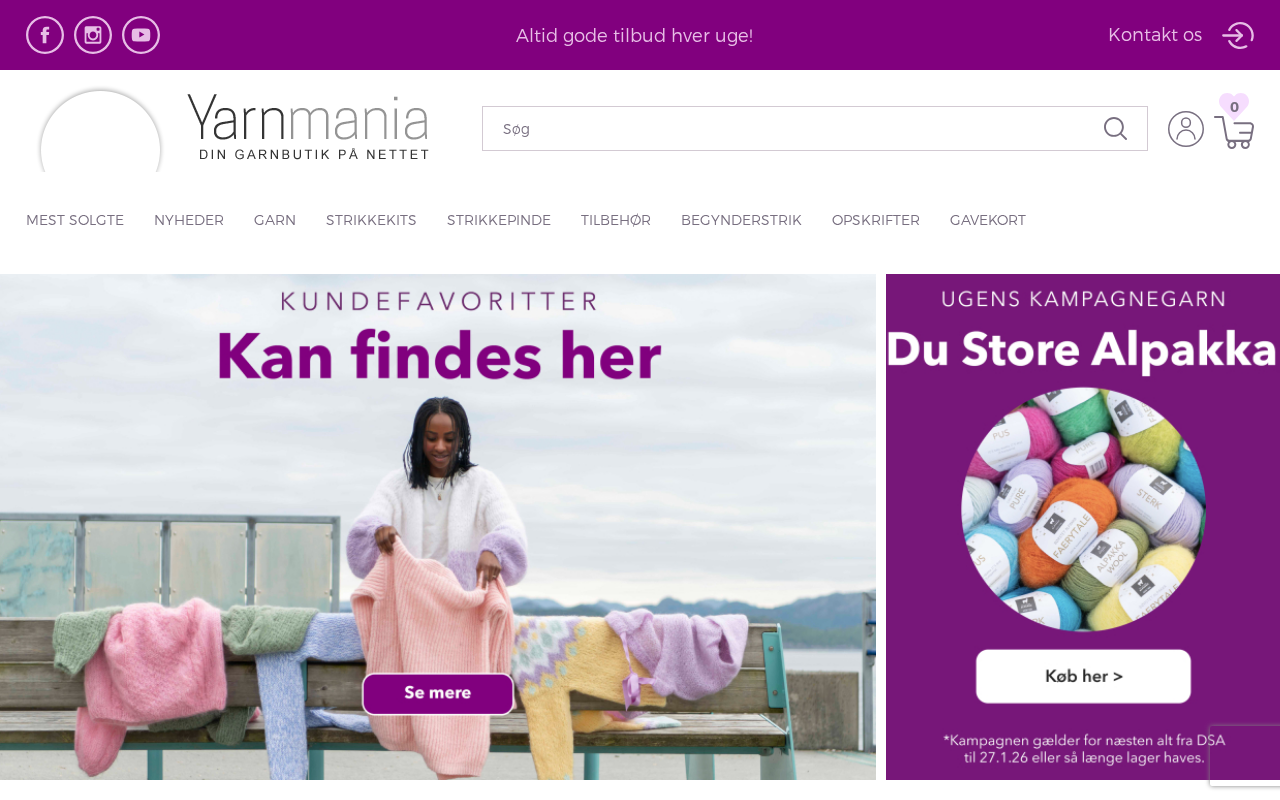Open the GARN menu item
Viewport: 1280px width, 800px height.
275,220
